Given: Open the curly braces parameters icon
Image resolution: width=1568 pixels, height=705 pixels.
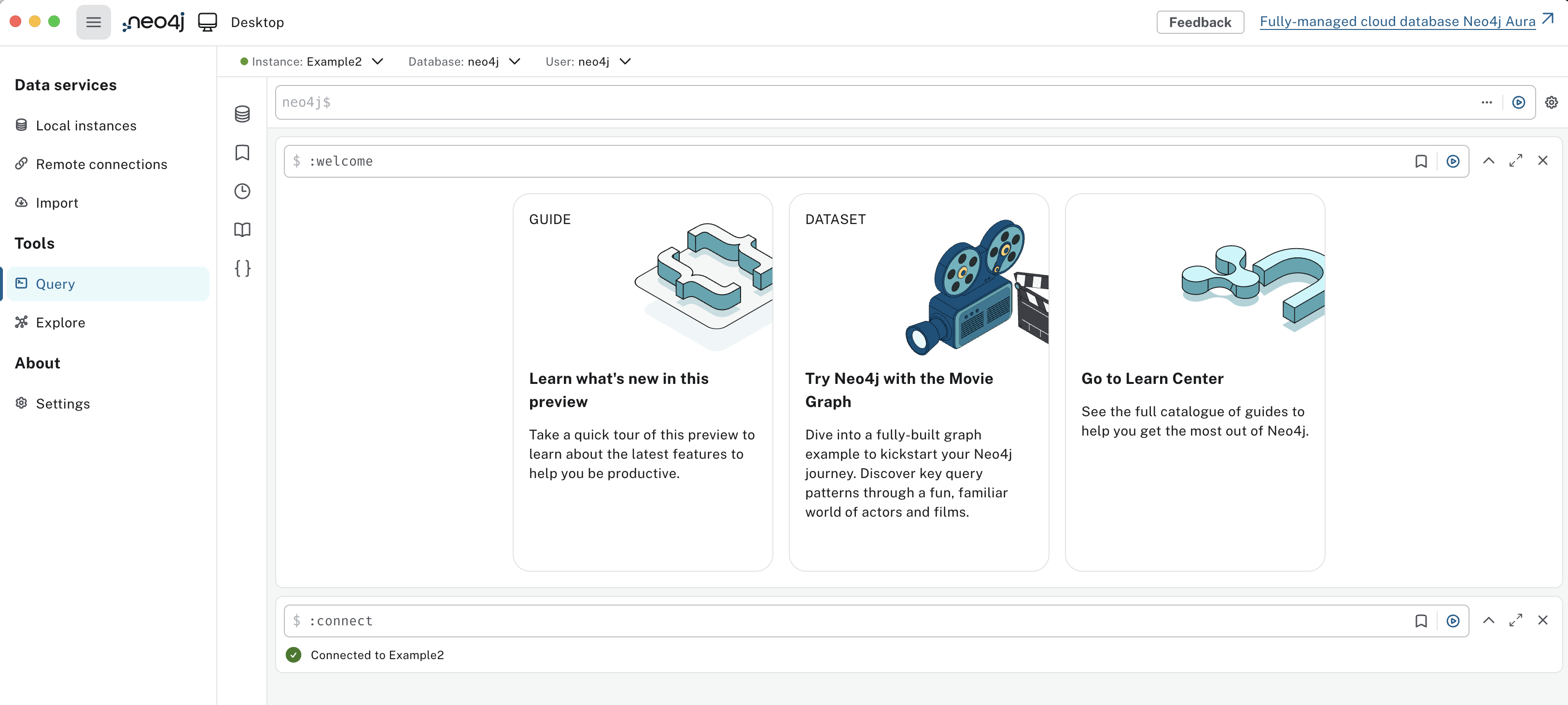Looking at the screenshot, I should pyautogui.click(x=242, y=268).
